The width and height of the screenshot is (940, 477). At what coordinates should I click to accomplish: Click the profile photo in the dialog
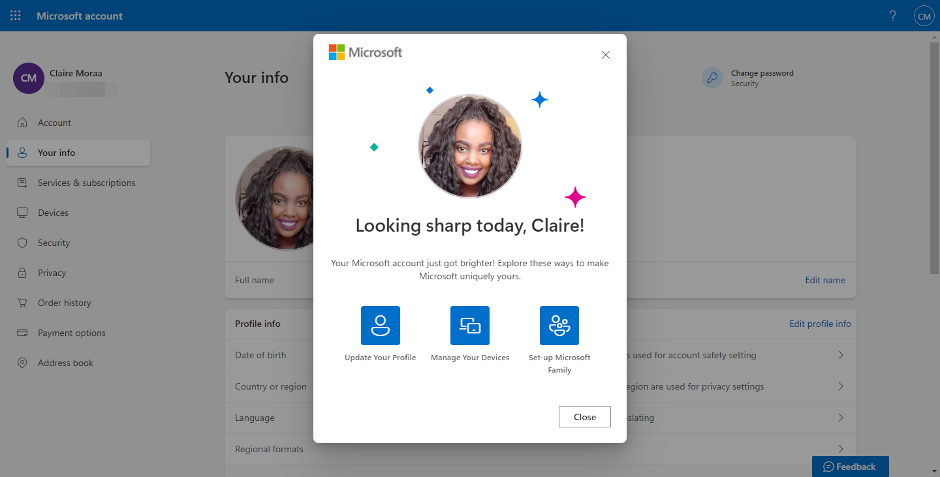(470, 146)
